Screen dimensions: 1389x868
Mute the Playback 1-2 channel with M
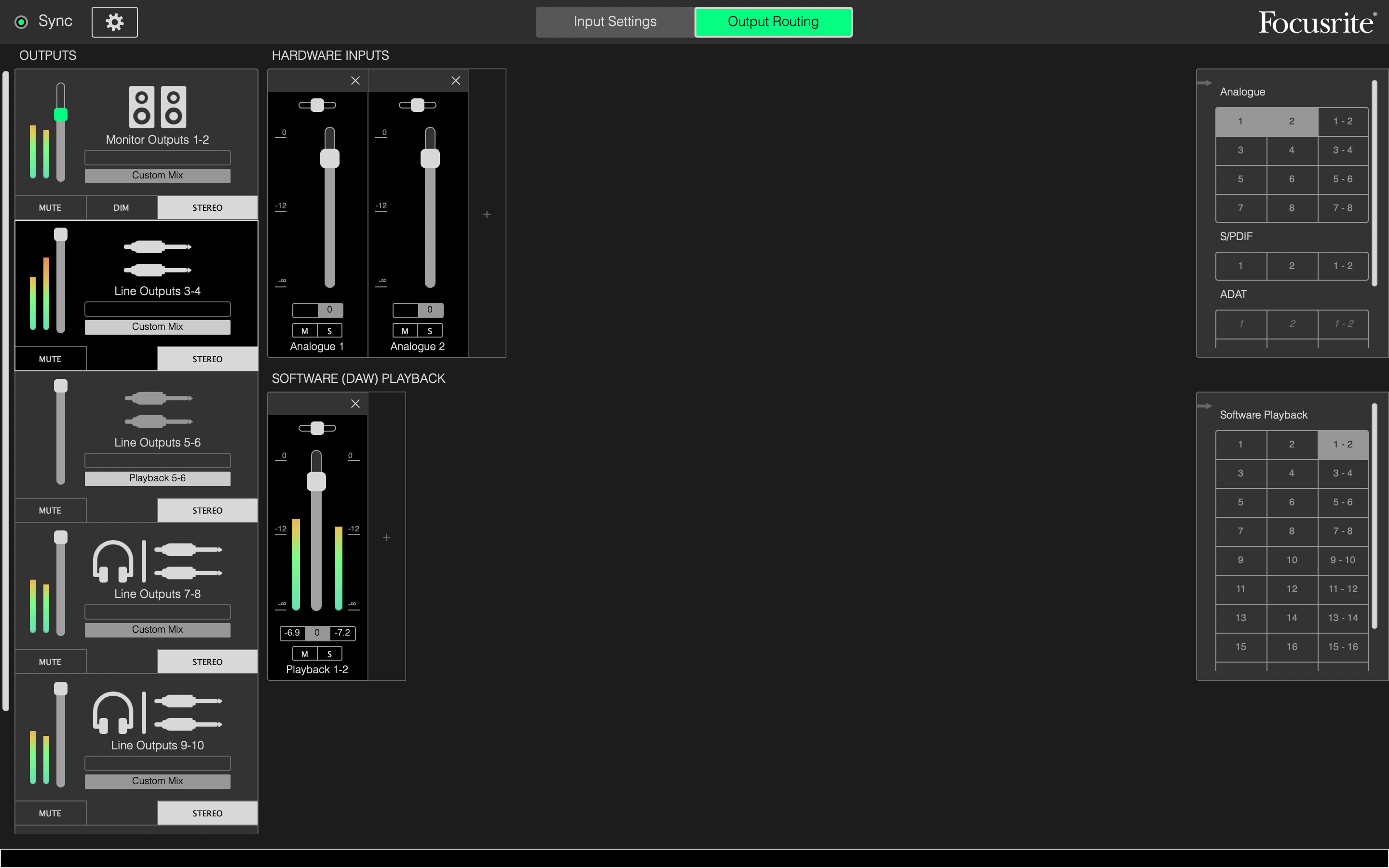click(x=305, y=654)
